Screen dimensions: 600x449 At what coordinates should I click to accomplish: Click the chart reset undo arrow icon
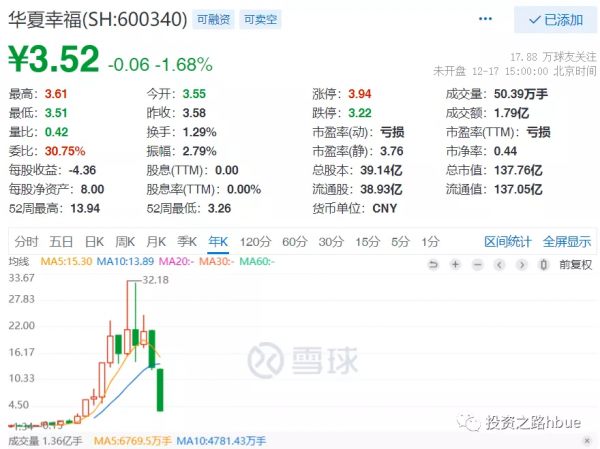coord(433,265)
